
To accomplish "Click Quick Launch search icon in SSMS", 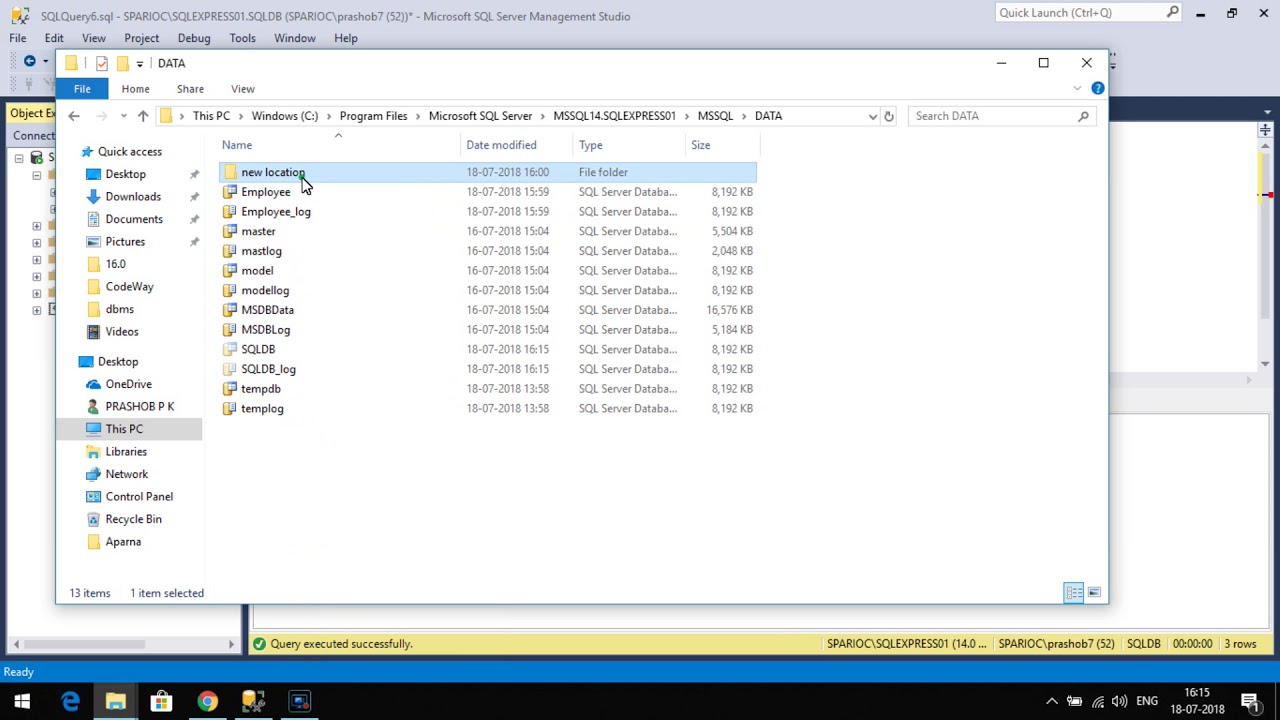I will (x=1173, y=13).
